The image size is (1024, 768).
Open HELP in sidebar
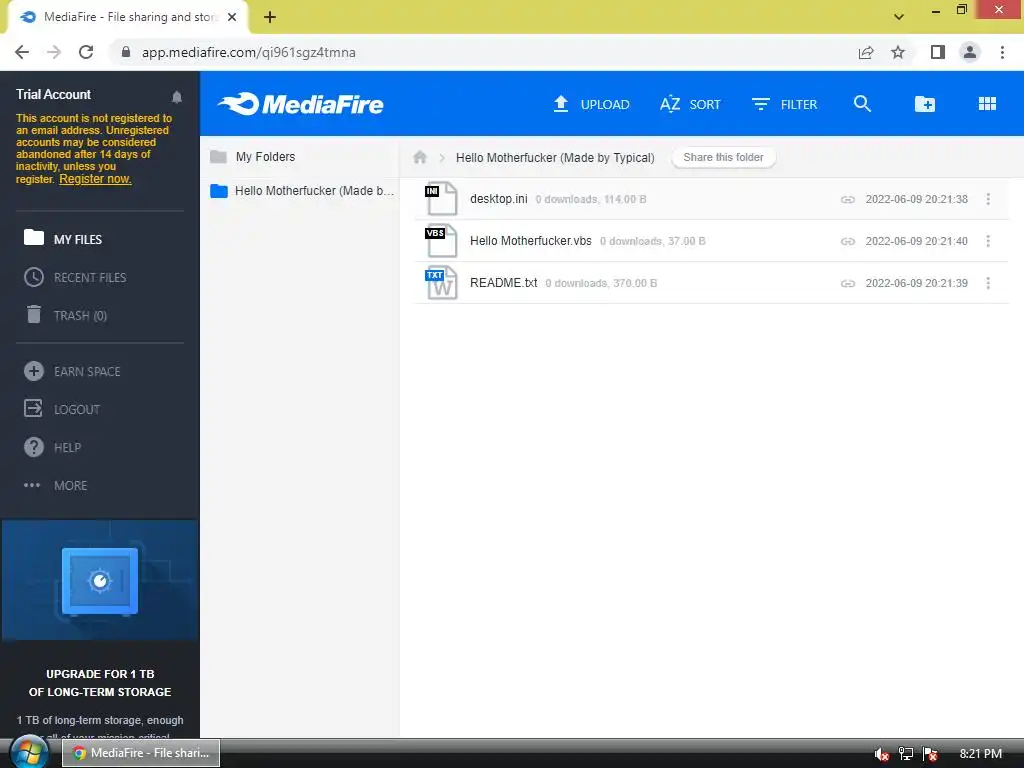52,447
